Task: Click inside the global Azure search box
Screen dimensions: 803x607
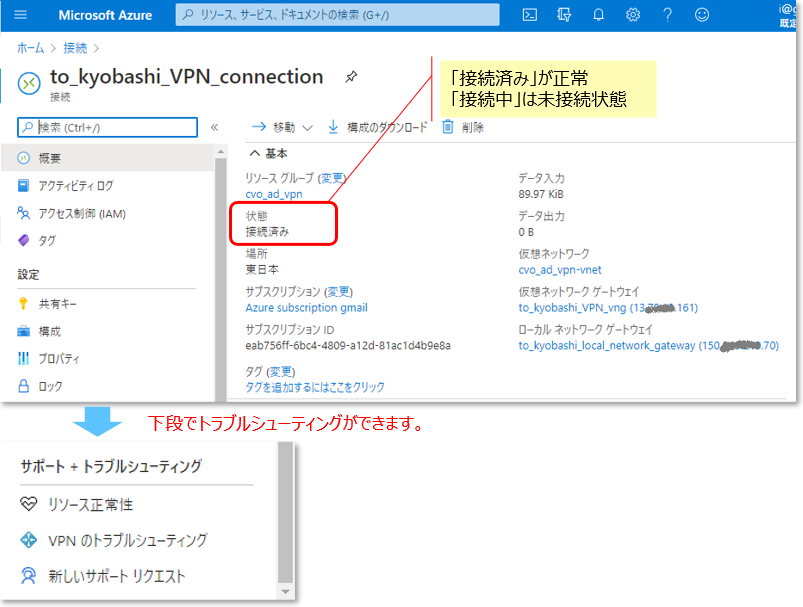Action: (x=337, y=15)
